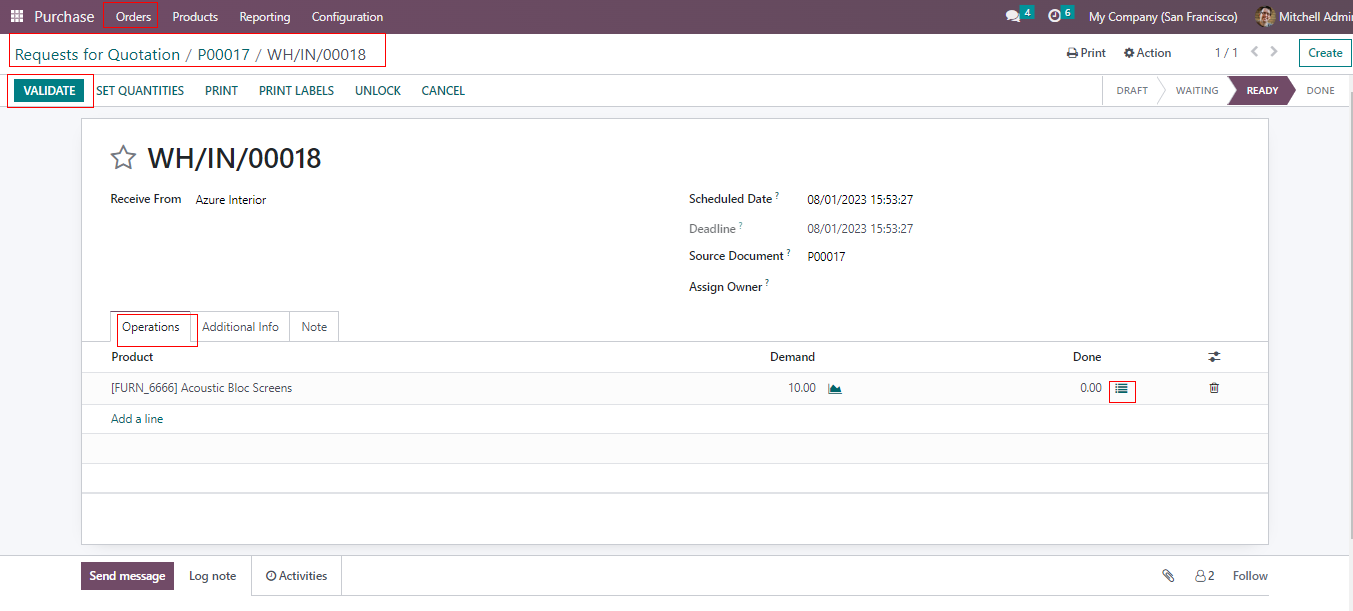The image size is (1353, 611).
Task: Go to the previous record arrow
Action: tap(1255, 52)
